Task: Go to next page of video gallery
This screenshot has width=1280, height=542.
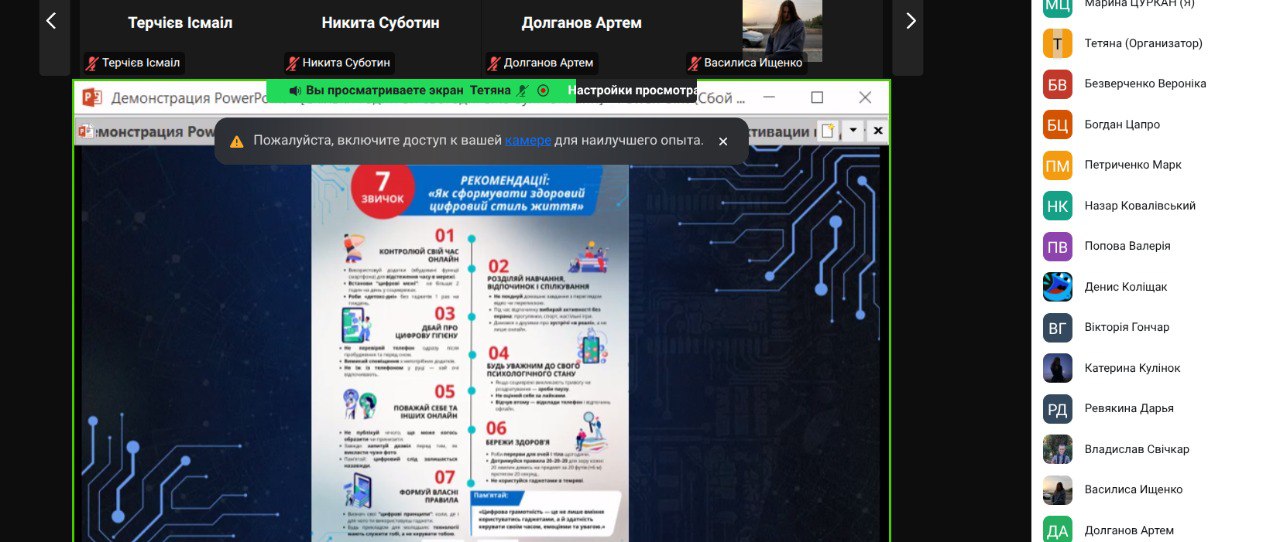Action: coord(909,21)
